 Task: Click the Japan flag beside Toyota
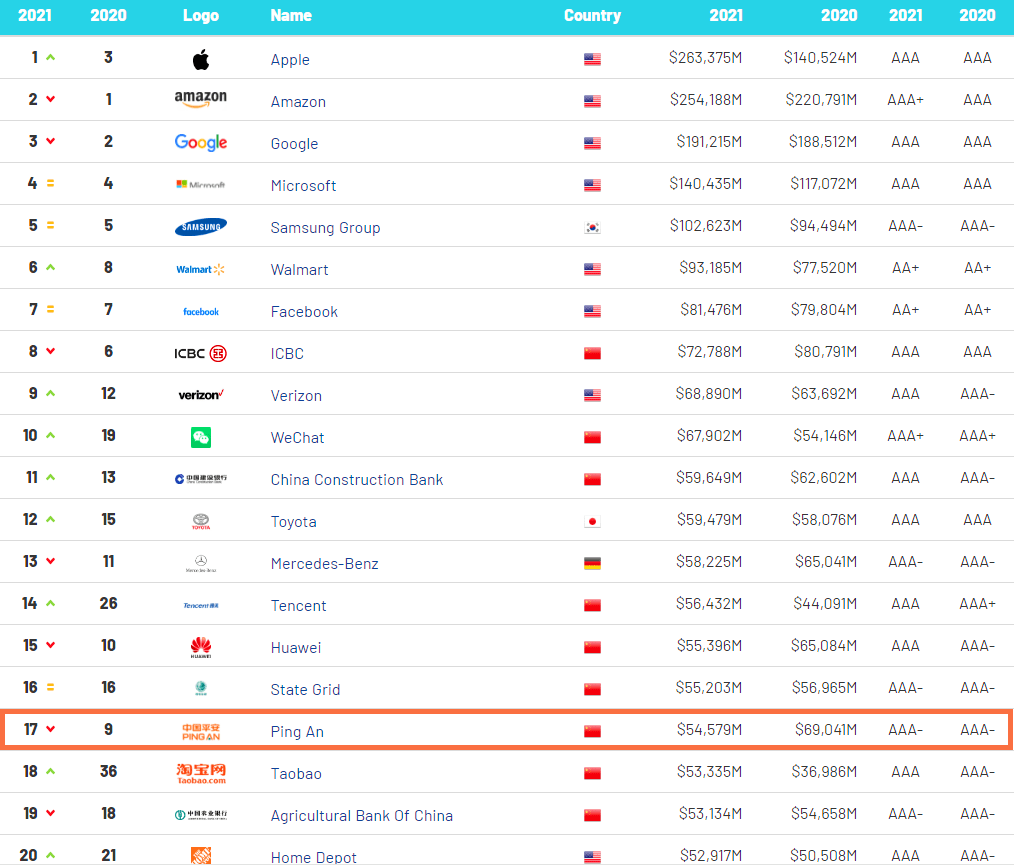coord(592,520)
